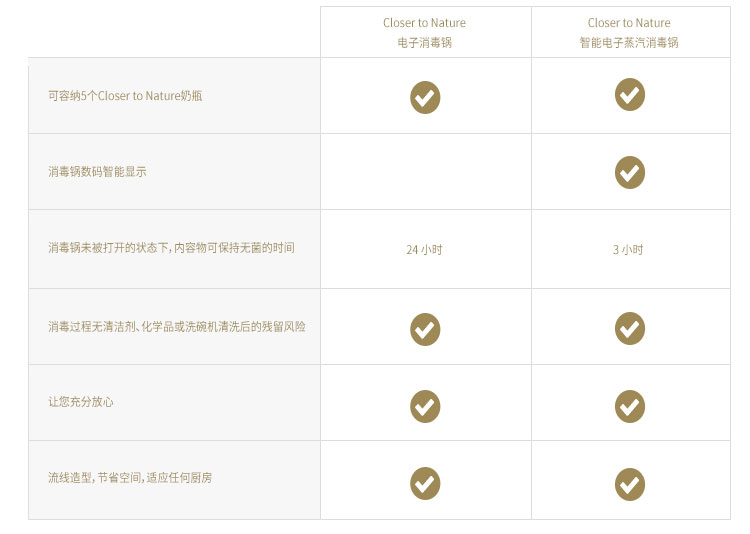
Task: Click the 让您充分放心 row label
Action: tap(81, 402)
